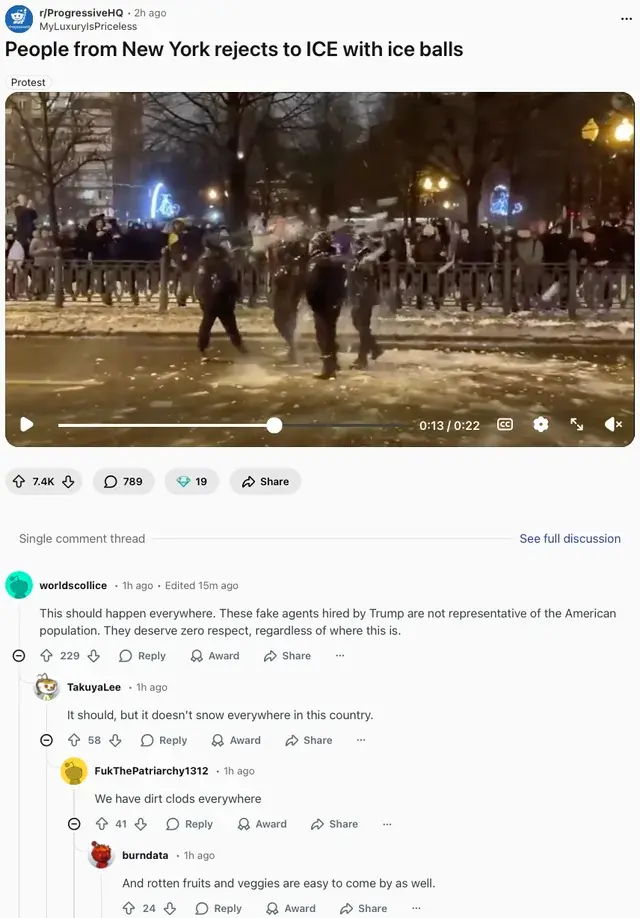This screenshot has width=640, height=918.
Task: Collapse worldscollice comment thread
Action: click(x=19, y=656)
